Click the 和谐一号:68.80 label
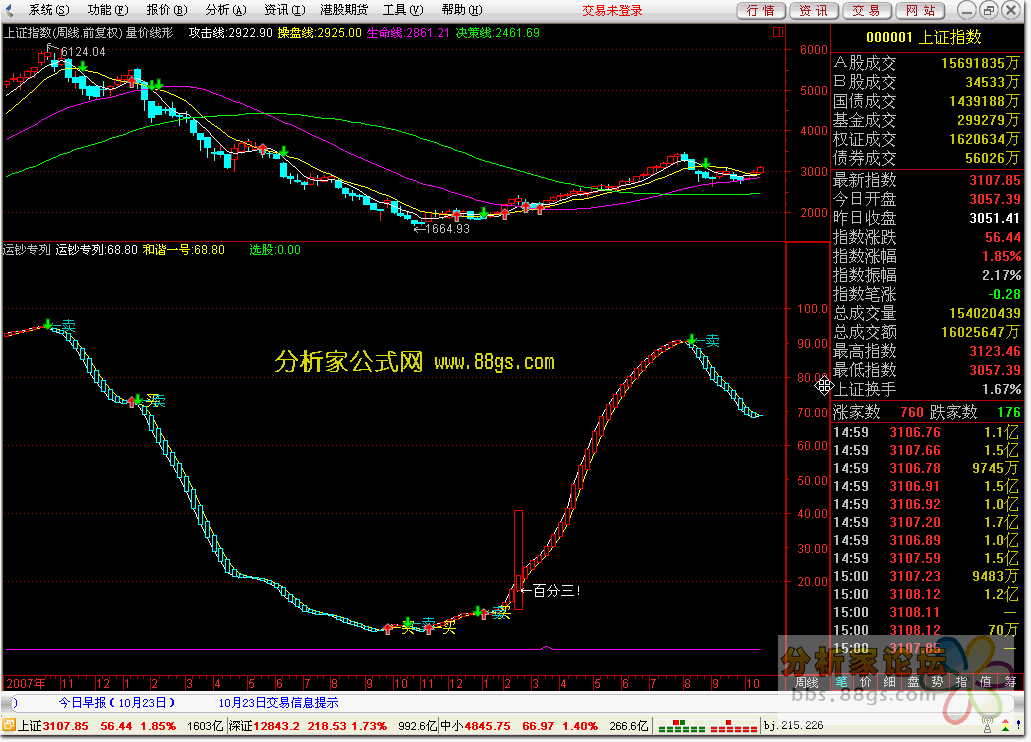This screenshot has height=742, width=1031. coord(183,250)
